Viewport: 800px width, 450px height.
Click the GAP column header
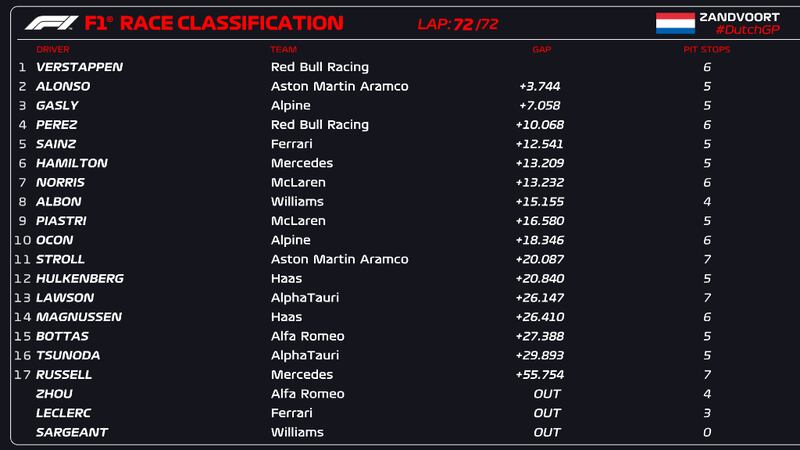[x=541, y=49]
